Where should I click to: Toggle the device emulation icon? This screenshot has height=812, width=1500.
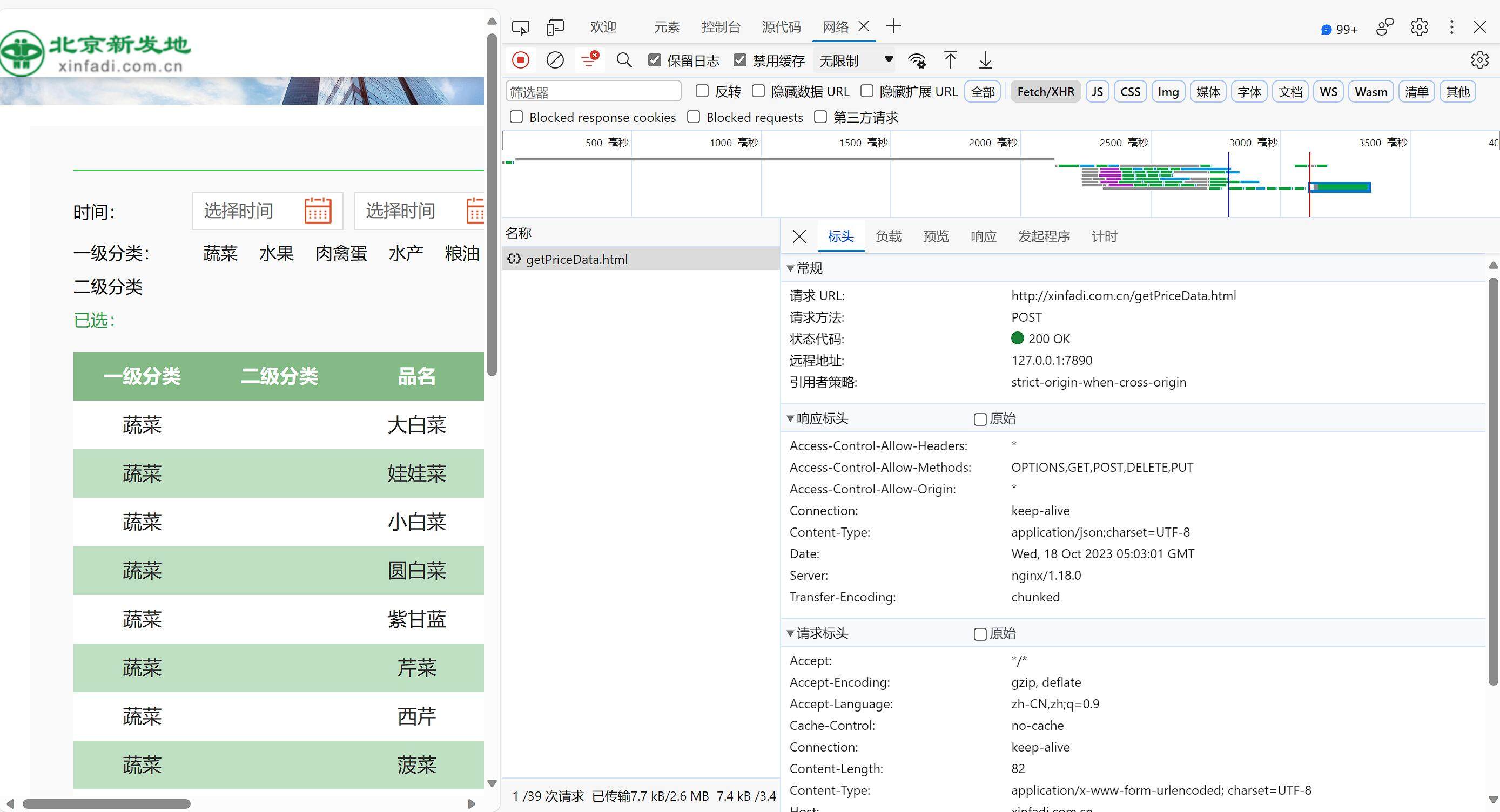(555, 28)
